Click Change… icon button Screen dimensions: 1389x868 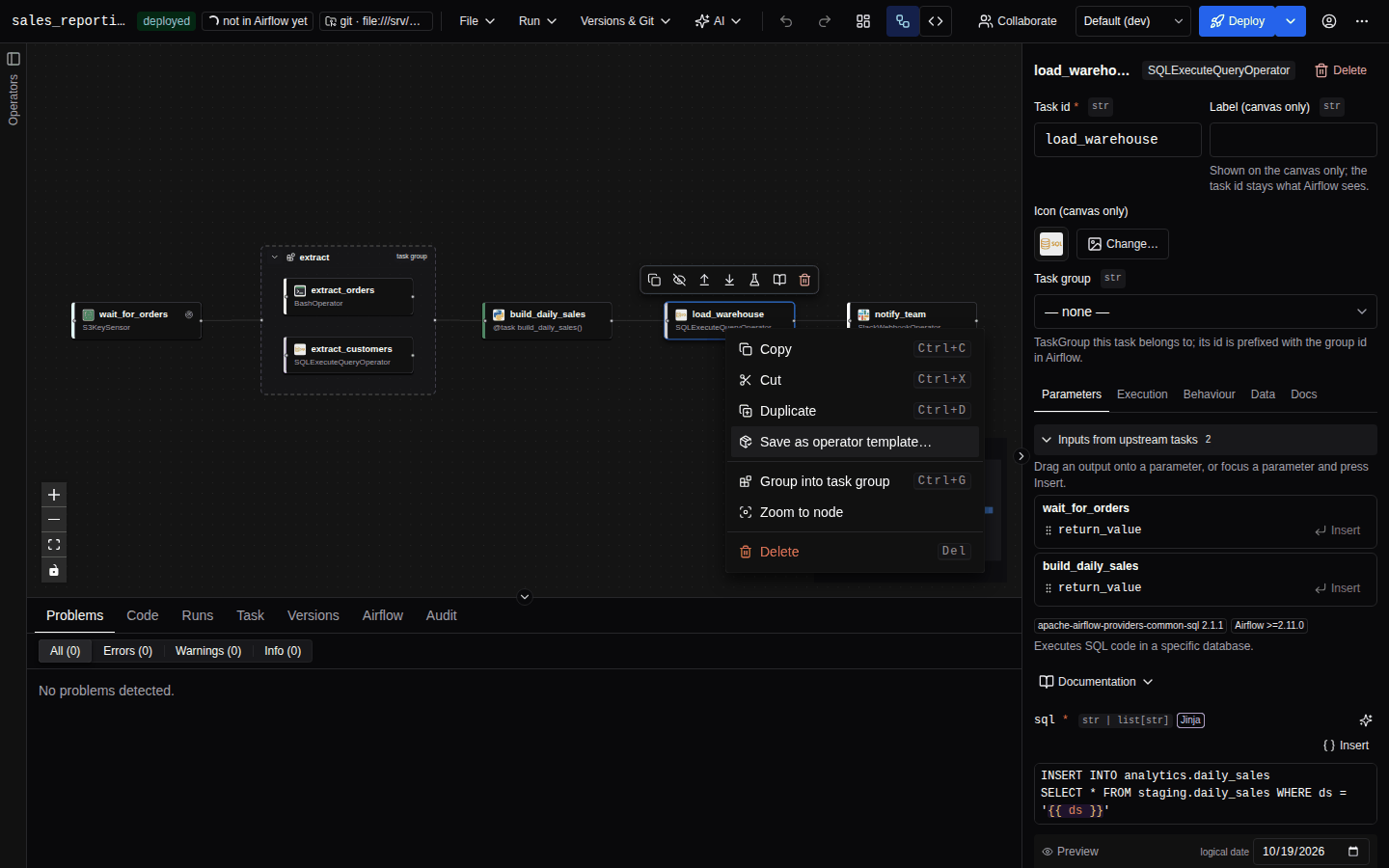1123,244
